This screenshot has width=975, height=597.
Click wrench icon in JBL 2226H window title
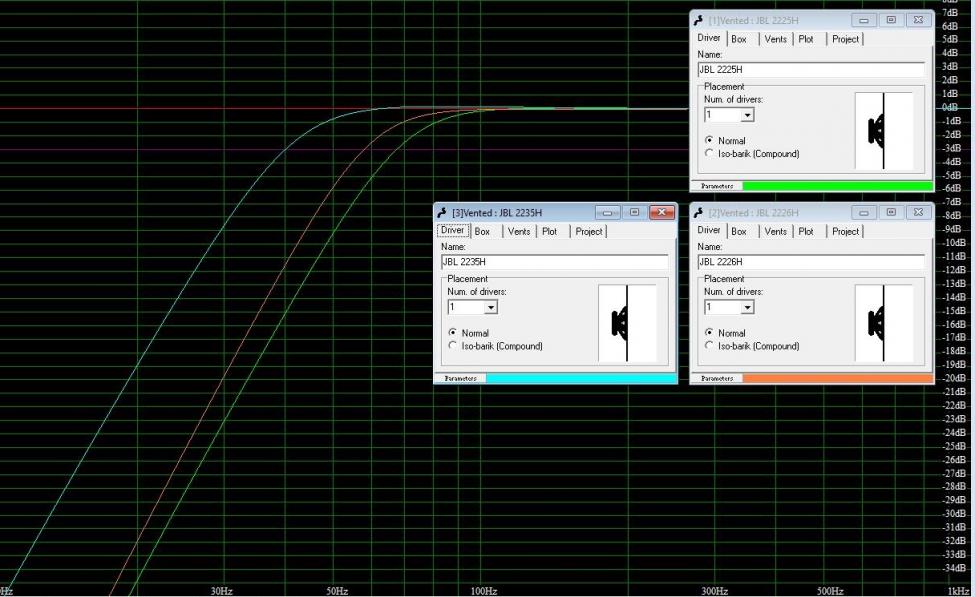click(x=699, y=213)
